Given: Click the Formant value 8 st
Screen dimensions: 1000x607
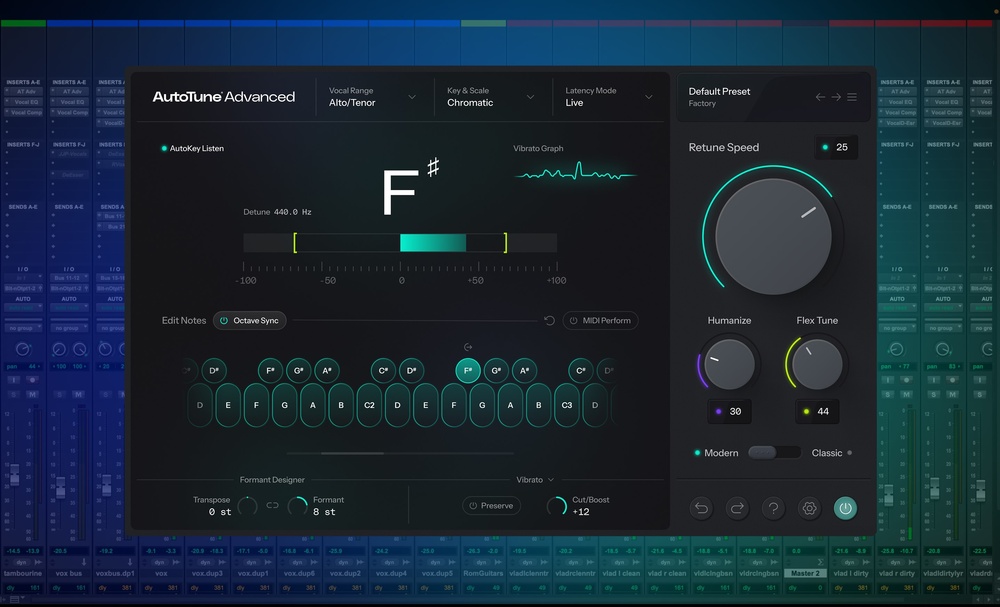Looking at the screenshot, I should [324, 512].
